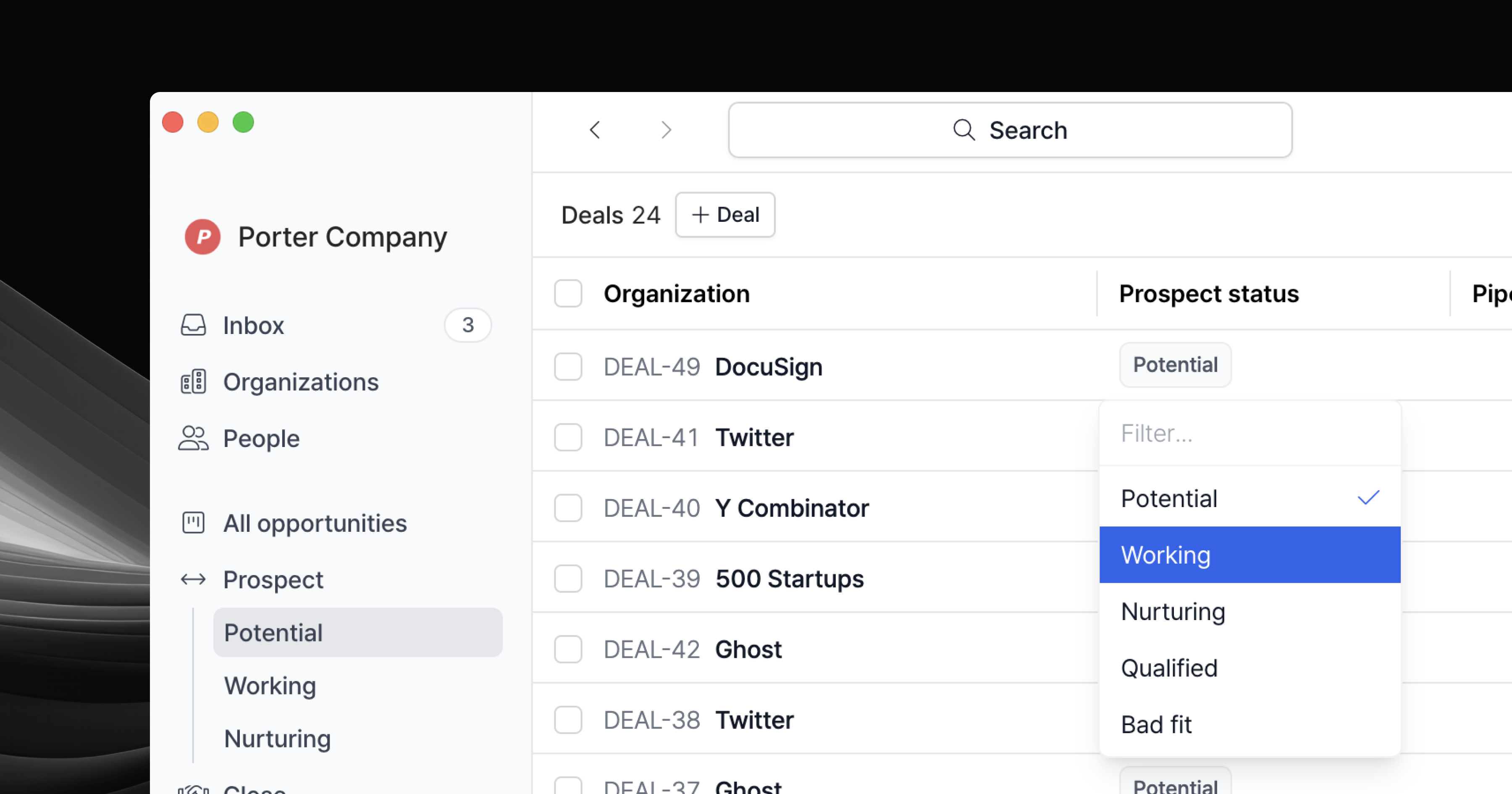Open the Working view under Prospect
Image resolution: width=1512 pixels, height=794 pixels.
[270, 685]
